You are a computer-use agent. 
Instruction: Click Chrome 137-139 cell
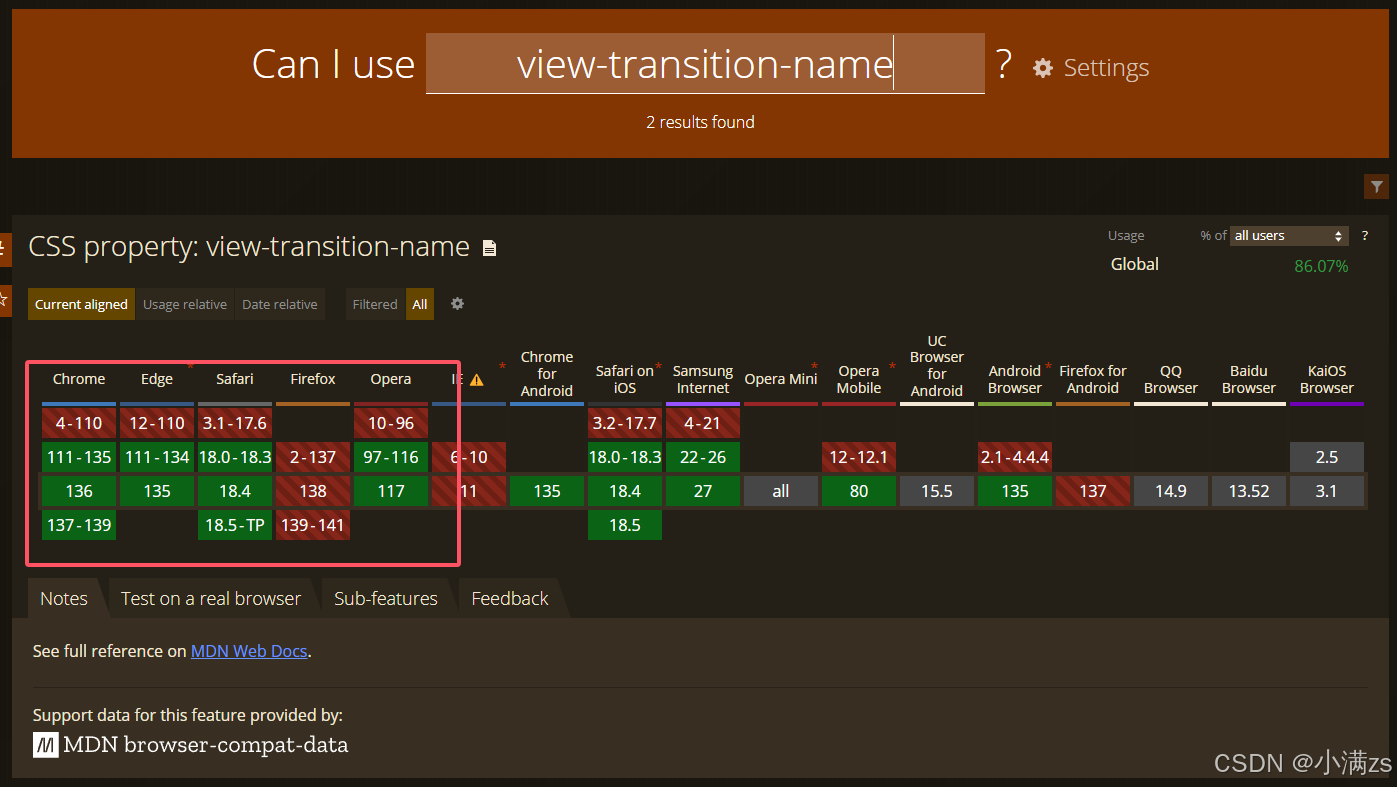click(79, 525)
